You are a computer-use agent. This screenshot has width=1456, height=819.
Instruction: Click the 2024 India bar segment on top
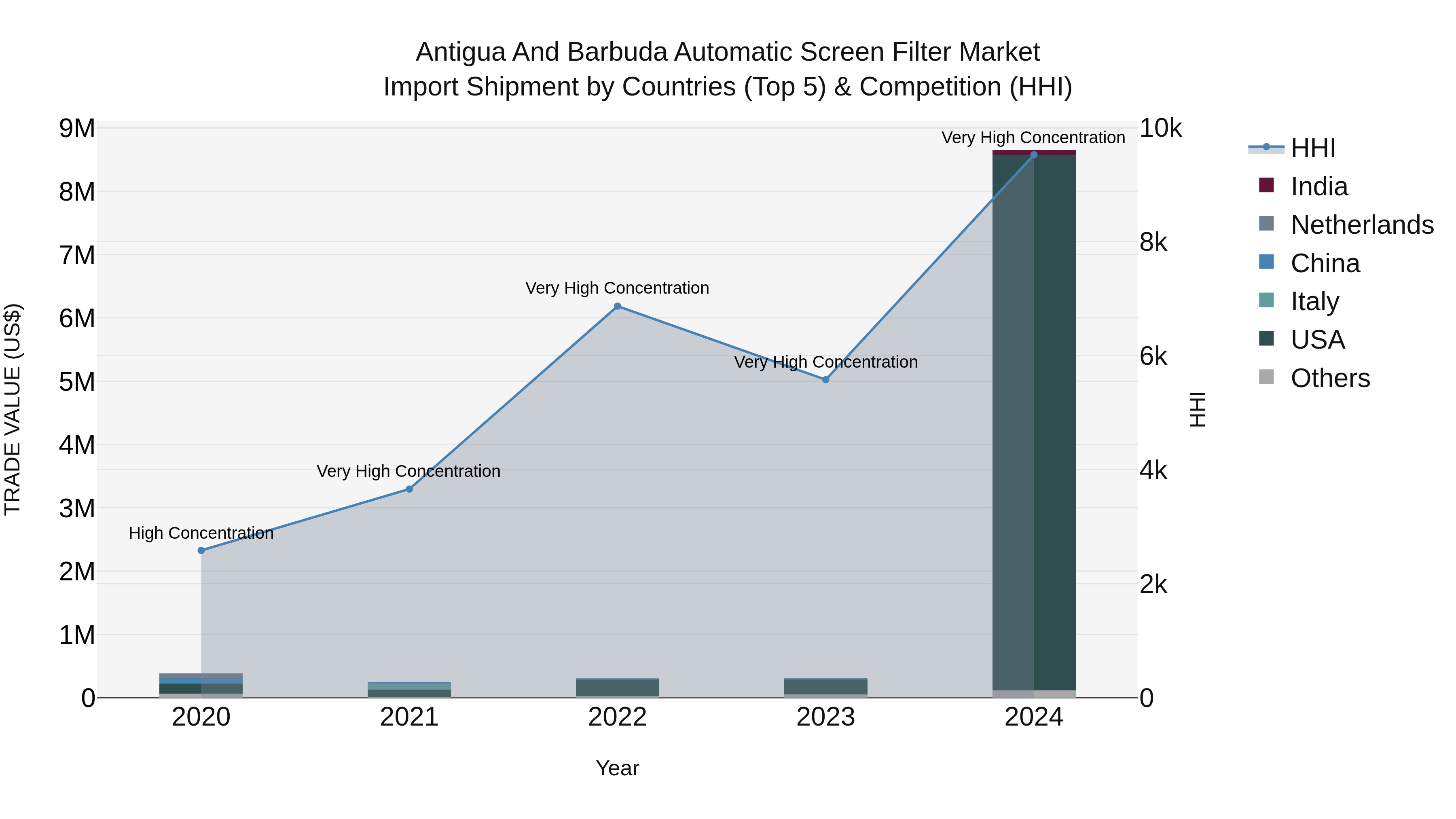pos(1034,152)
